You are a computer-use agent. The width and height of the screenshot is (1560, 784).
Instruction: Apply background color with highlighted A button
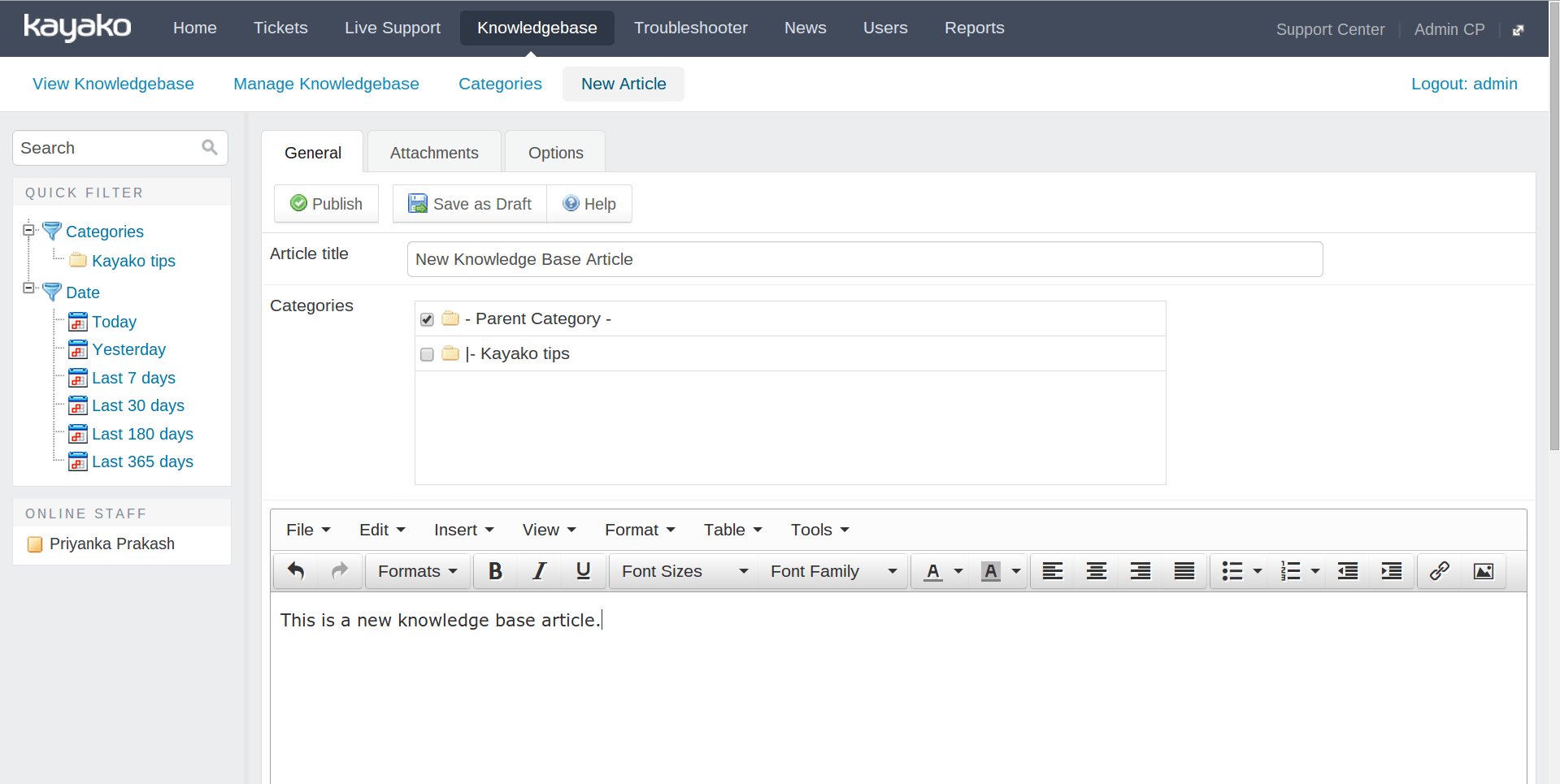click(x=990, y=571)
